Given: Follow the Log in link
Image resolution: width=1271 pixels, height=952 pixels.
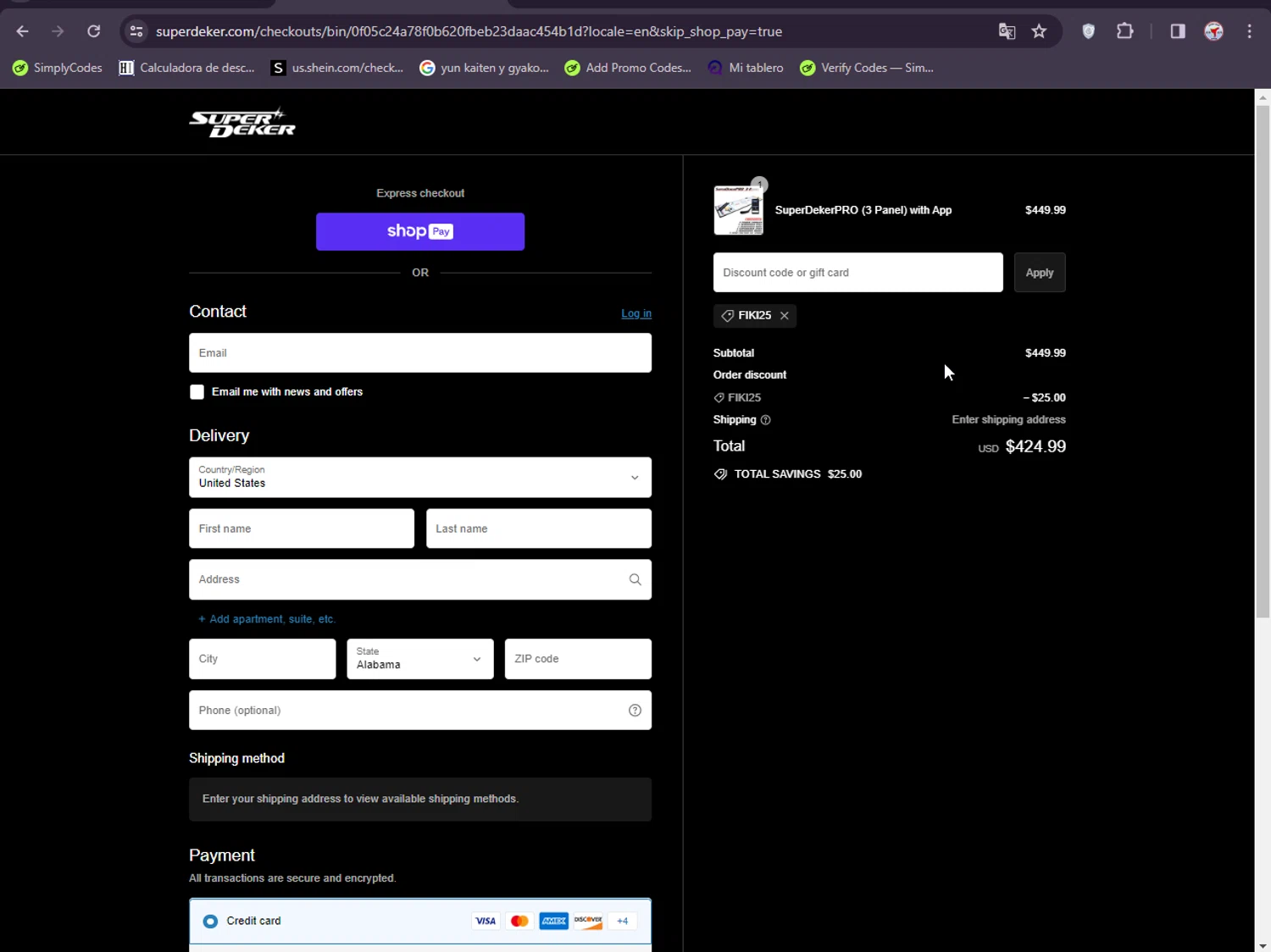Looking at the screenshot, I should [636, 313].
